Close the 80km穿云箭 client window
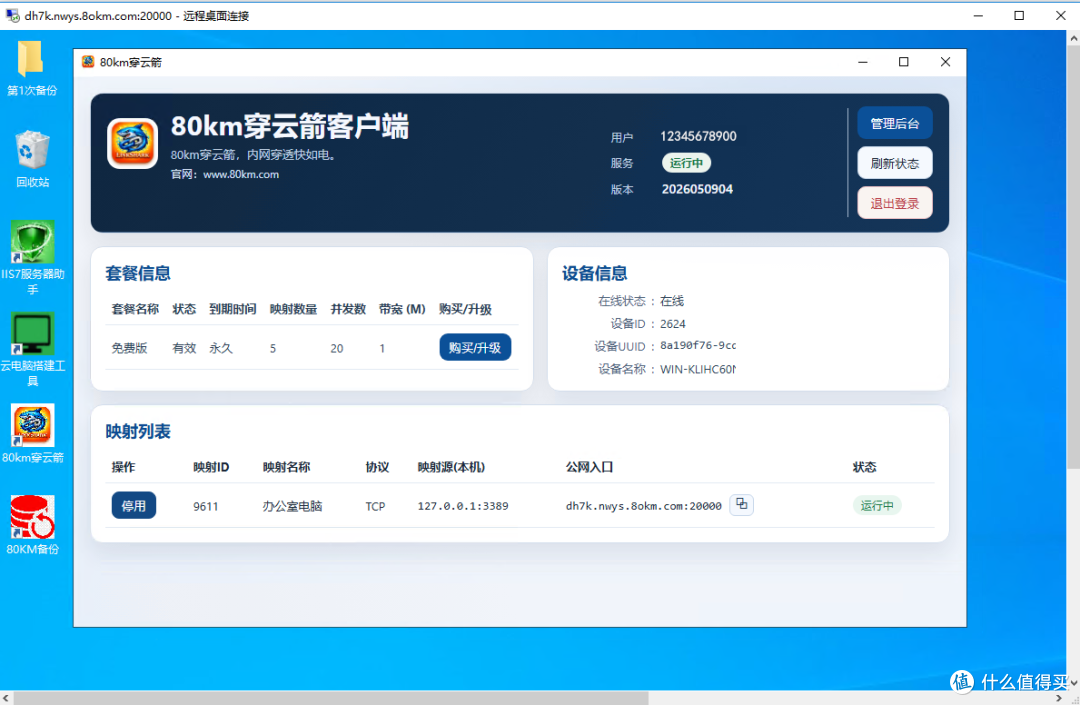This screenshot has height=705, width=1080. [945, 62]
